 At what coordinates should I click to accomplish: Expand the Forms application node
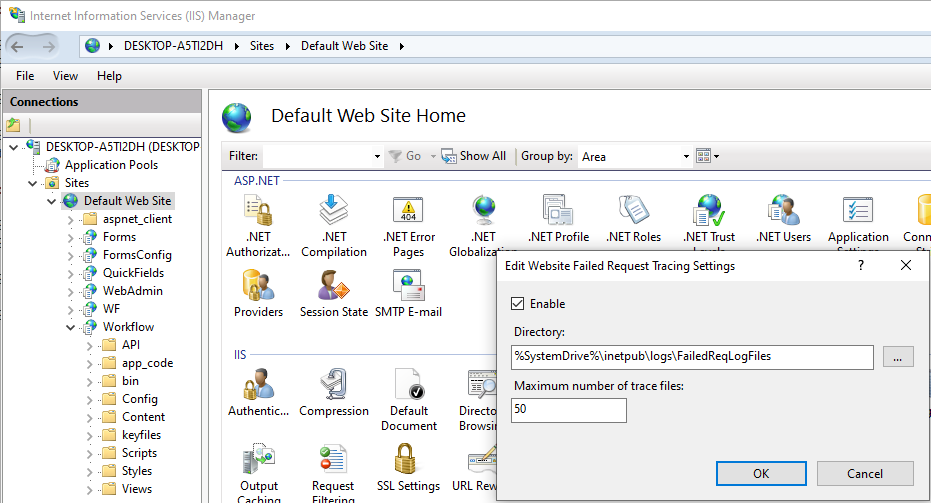pyautogui.click(x=71, y=238)
